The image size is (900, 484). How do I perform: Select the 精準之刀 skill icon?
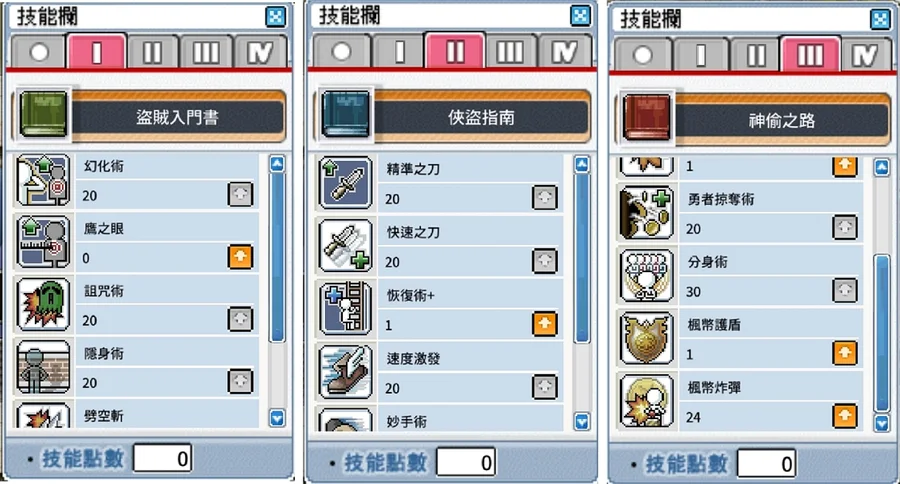[x=346, y=183]
